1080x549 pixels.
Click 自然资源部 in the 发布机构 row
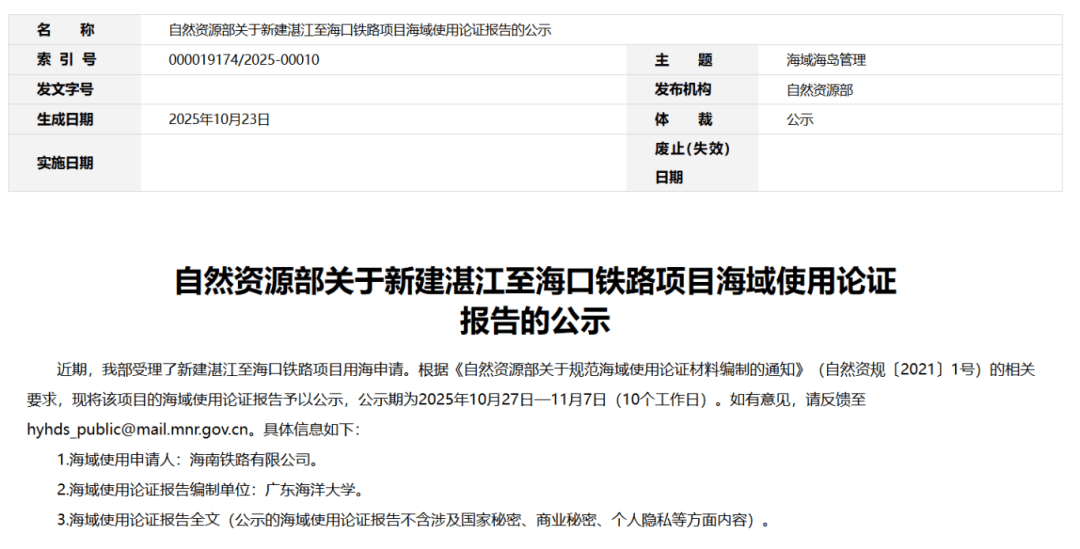tap(820, 90)
